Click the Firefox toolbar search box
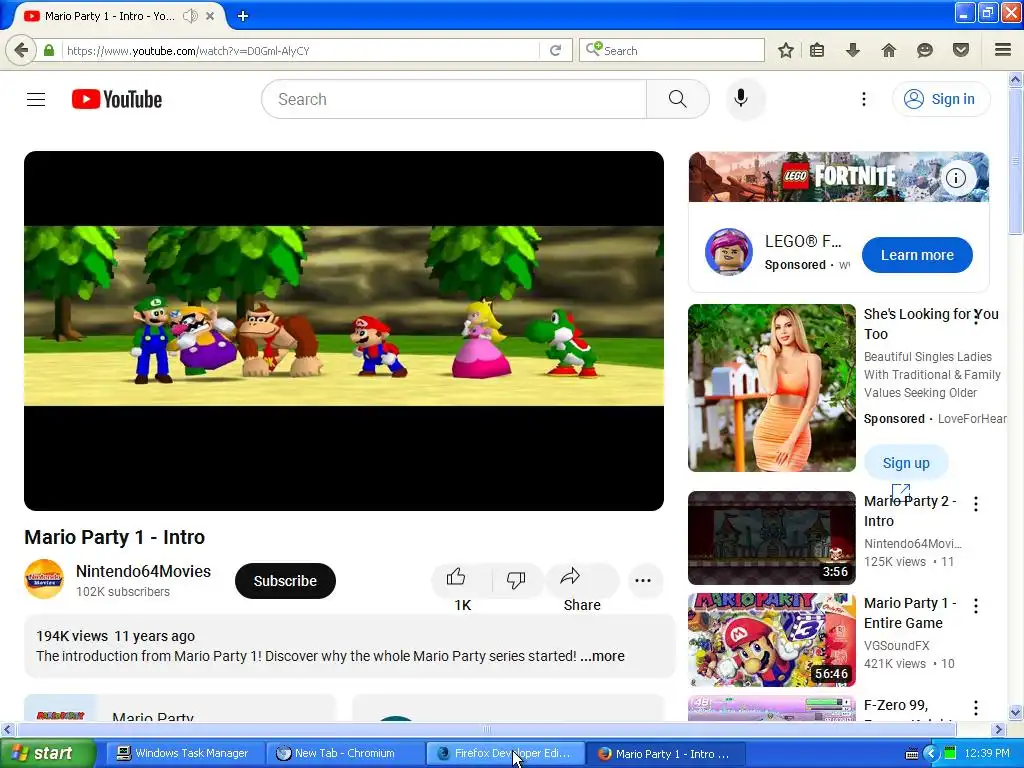Viewport: 1024px width, 768px height. pyautogui.click(x=671, y=50)
